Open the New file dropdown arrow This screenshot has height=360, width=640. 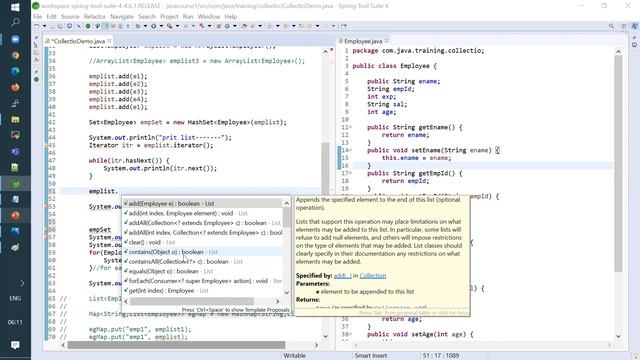point(44,26)
